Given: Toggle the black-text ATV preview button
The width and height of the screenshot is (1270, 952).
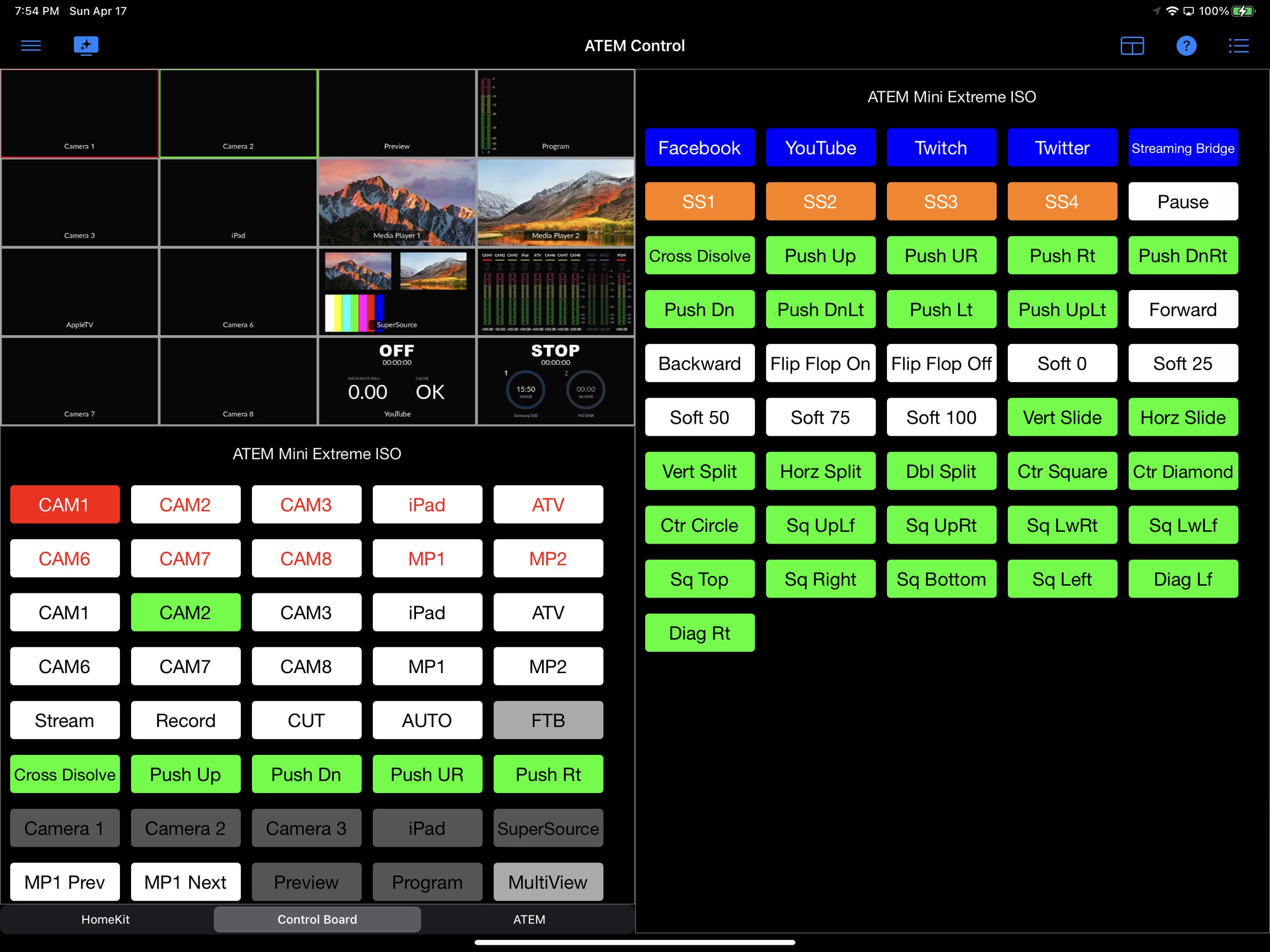Looking at the screenshot, I should 548,613.
